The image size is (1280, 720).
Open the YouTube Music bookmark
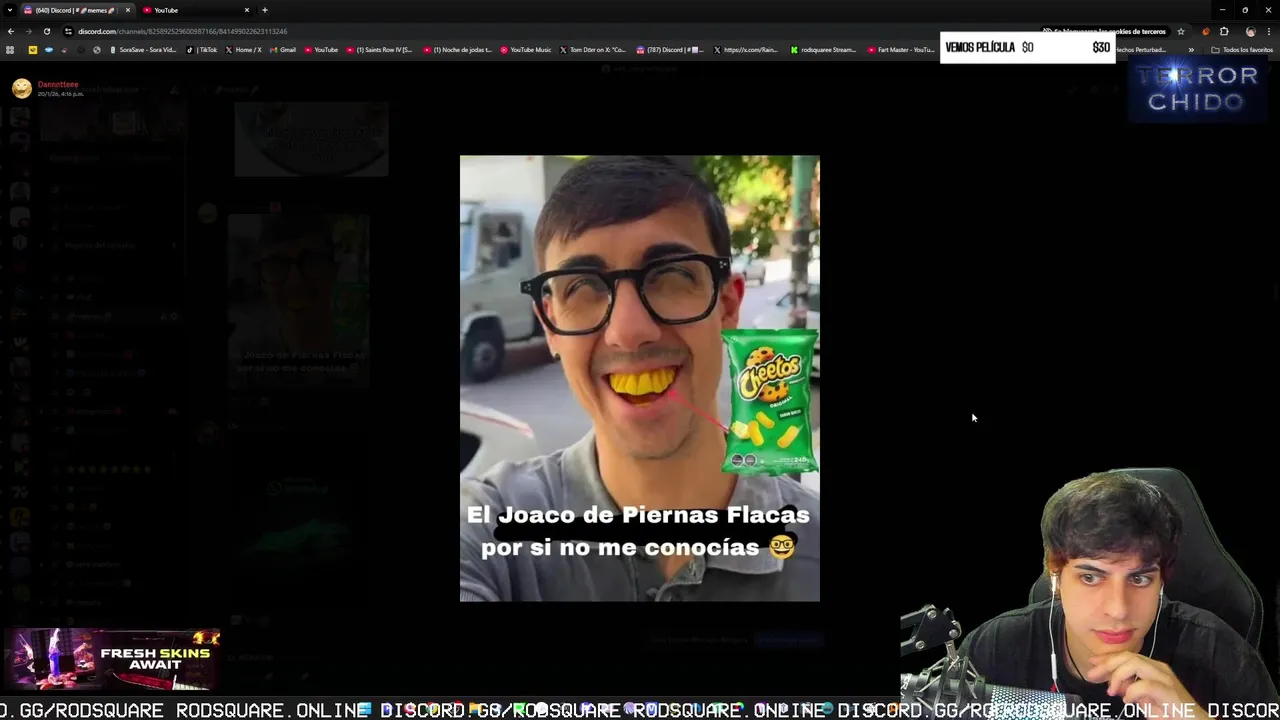coord(526,49)
